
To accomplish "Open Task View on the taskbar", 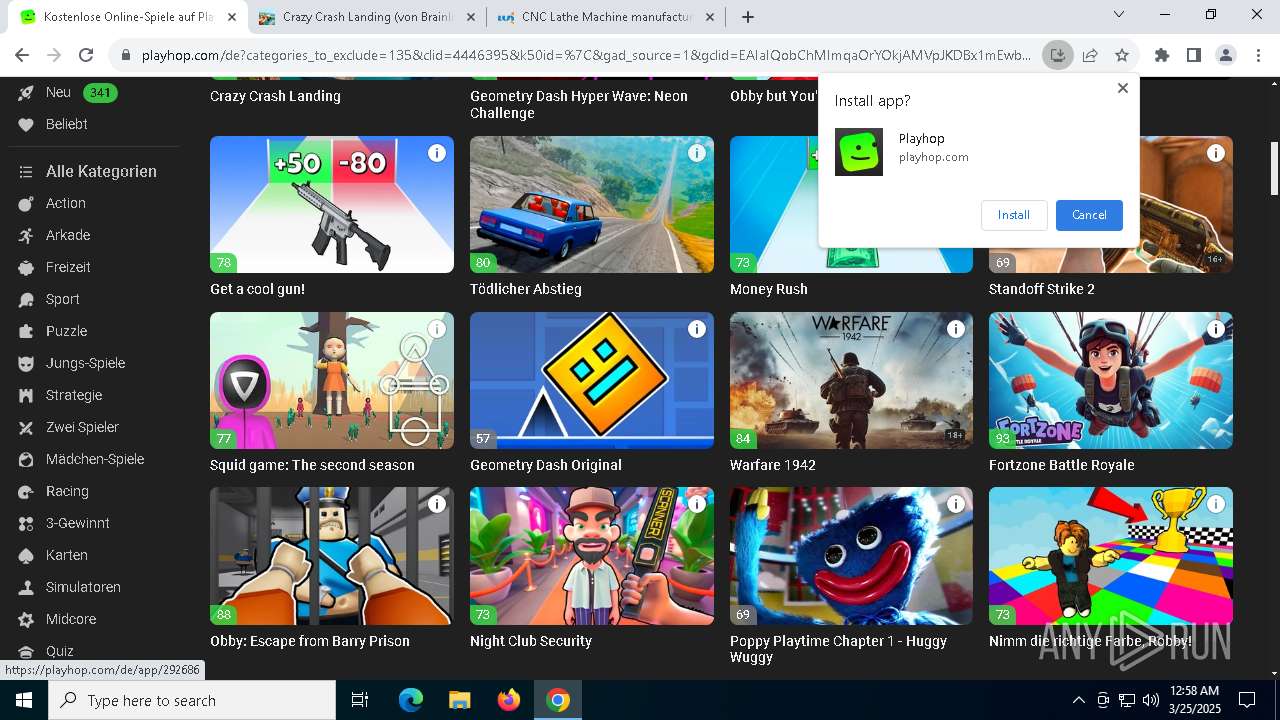I will click(360, 700).
